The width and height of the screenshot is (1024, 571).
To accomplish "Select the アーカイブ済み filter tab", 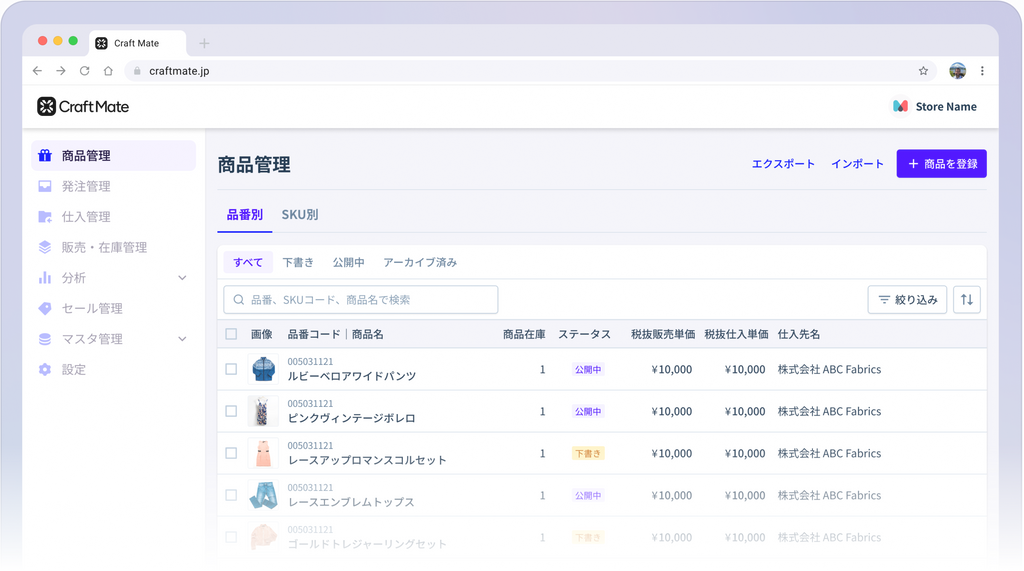I will [420, 263].
